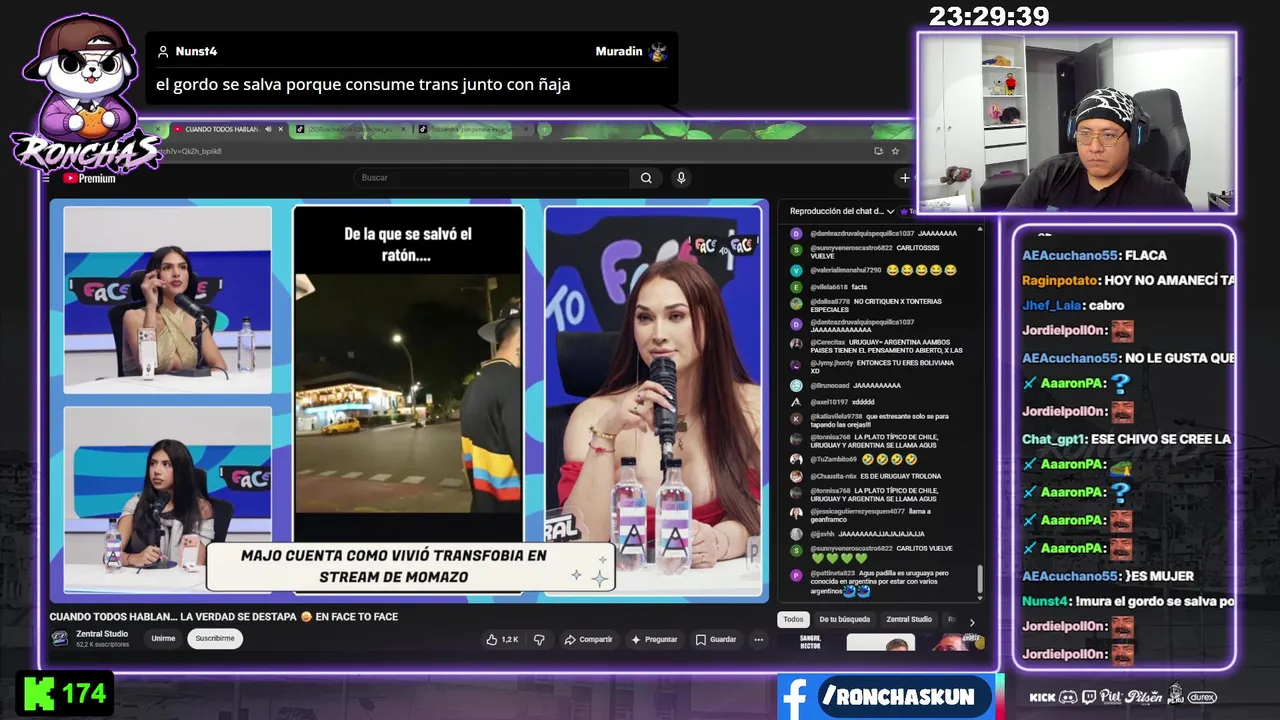1280x720 pixels.
Task: Click the Preguntar button
Action: [655, 639]
